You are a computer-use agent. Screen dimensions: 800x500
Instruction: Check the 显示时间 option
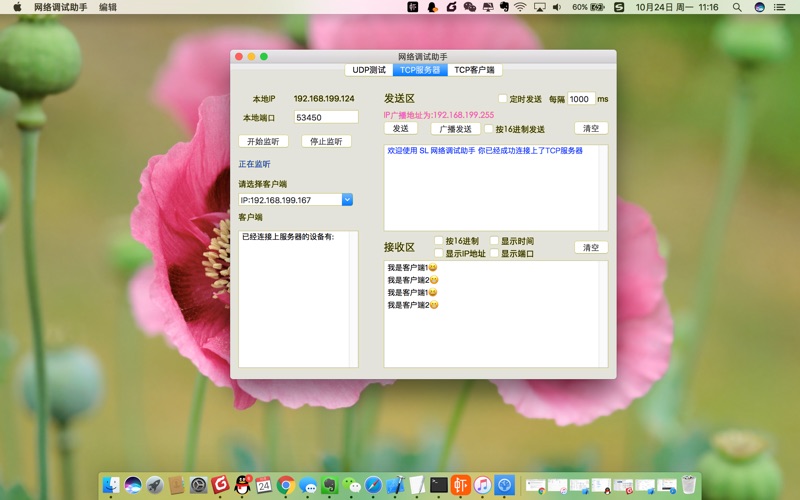click(494, 241)
